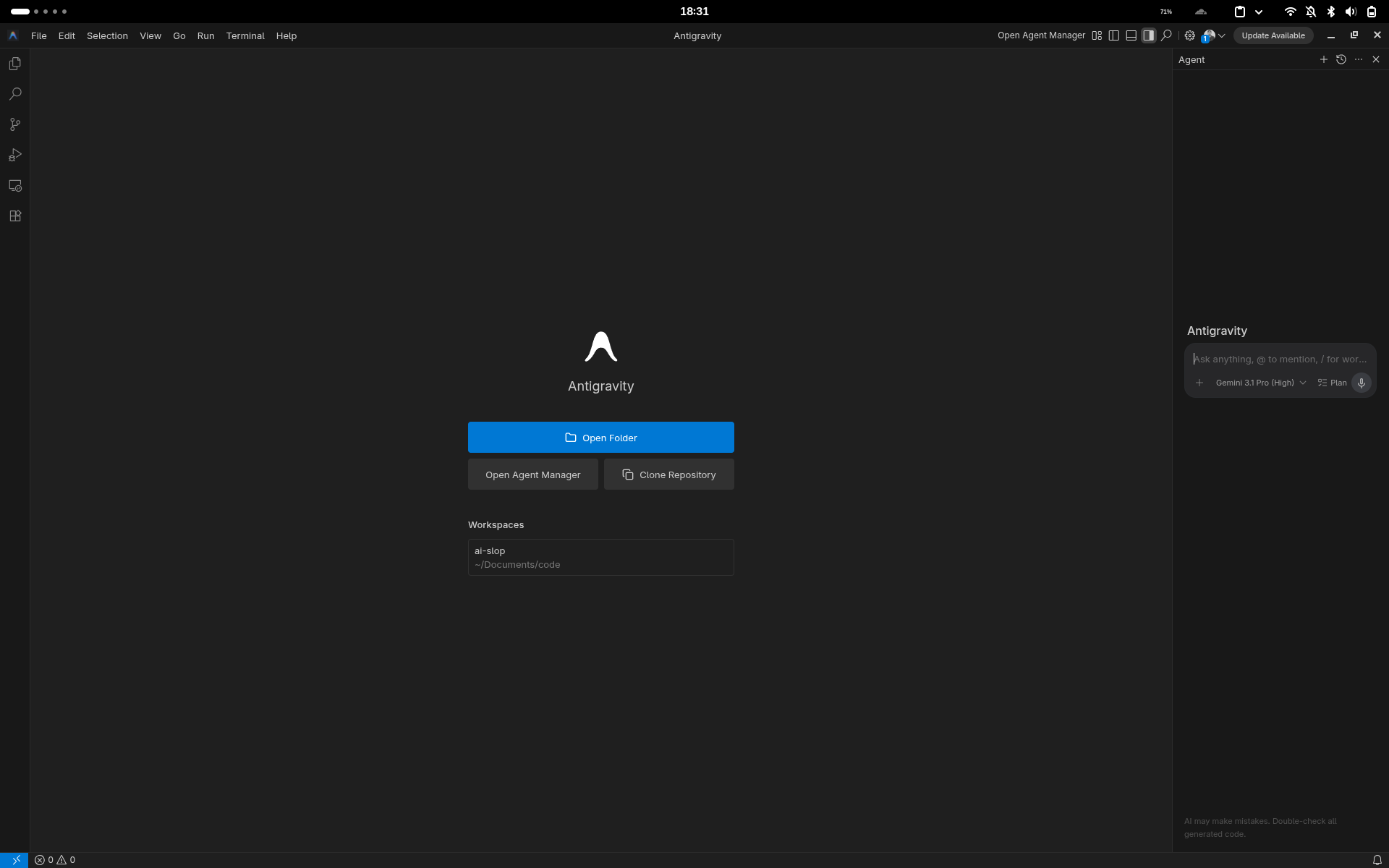Expand the clipboard dropdown arrow in the system bar
1389x868 pixels.
[1259, 12]
